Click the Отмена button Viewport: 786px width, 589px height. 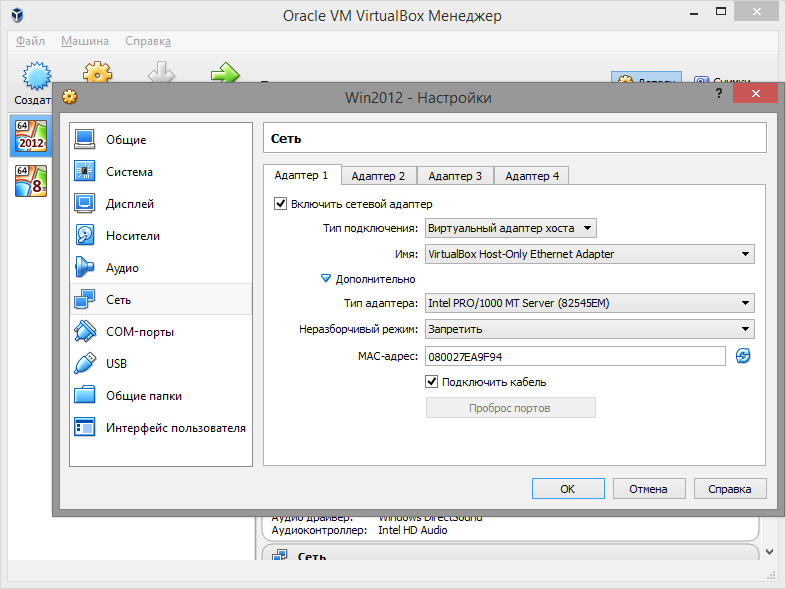[x=649, y=489]
